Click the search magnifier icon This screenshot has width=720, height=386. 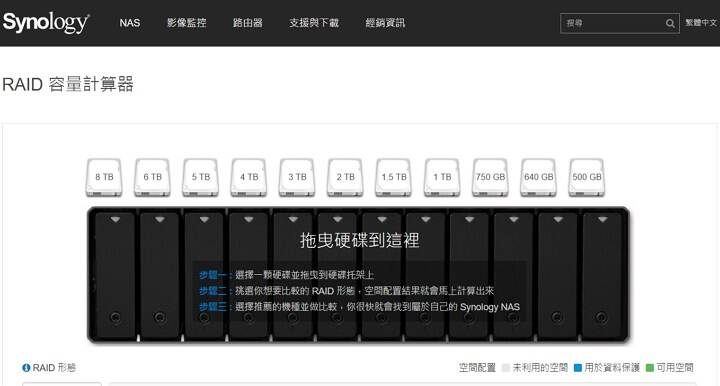pos(670,23)
